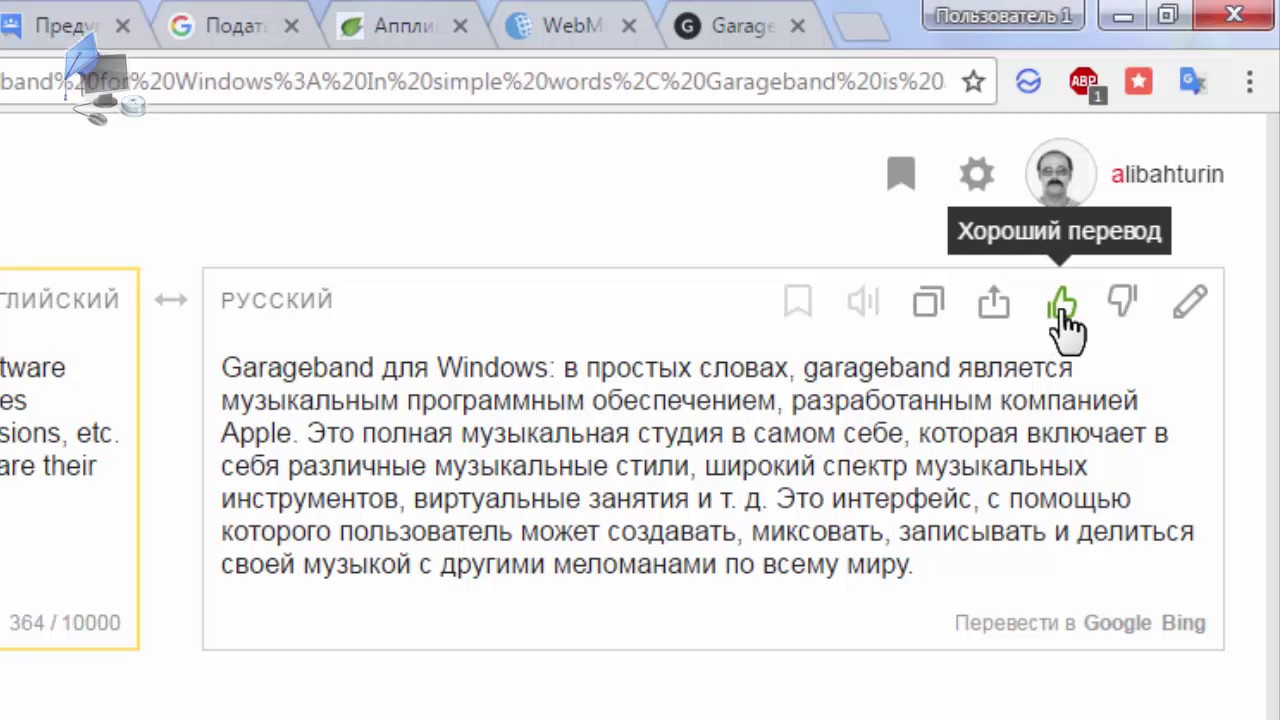Listen to the Russian translation

coord(863,301)
